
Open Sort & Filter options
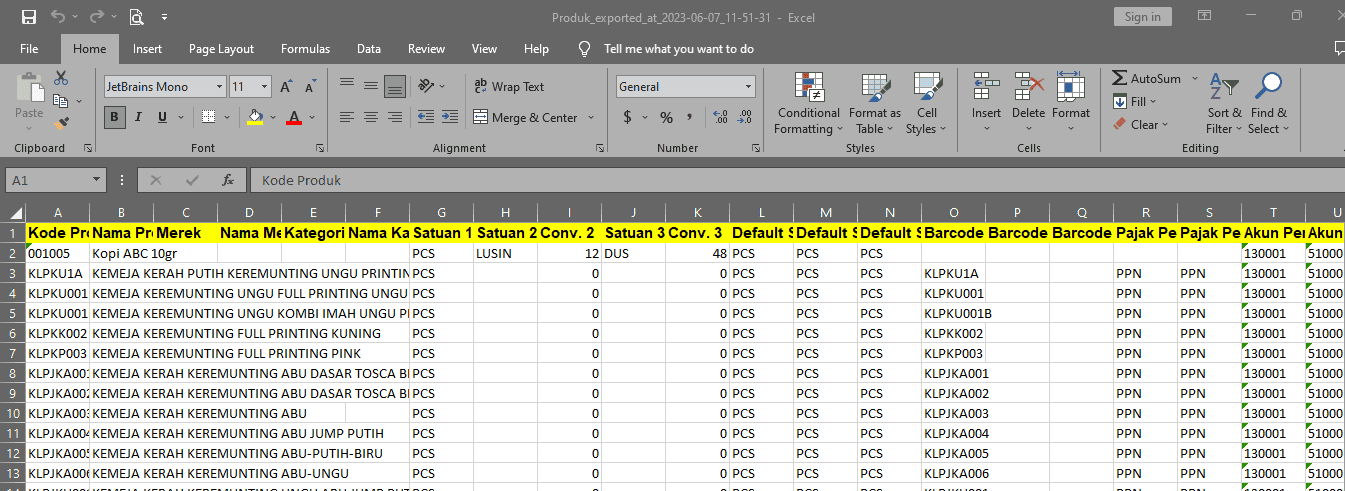pyautogui.click(x=1224, y=103)
